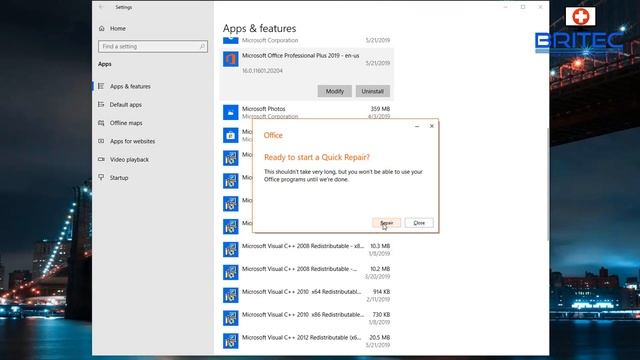
Task: Click the Apps & features list icon
Action: tap(101, 86)
